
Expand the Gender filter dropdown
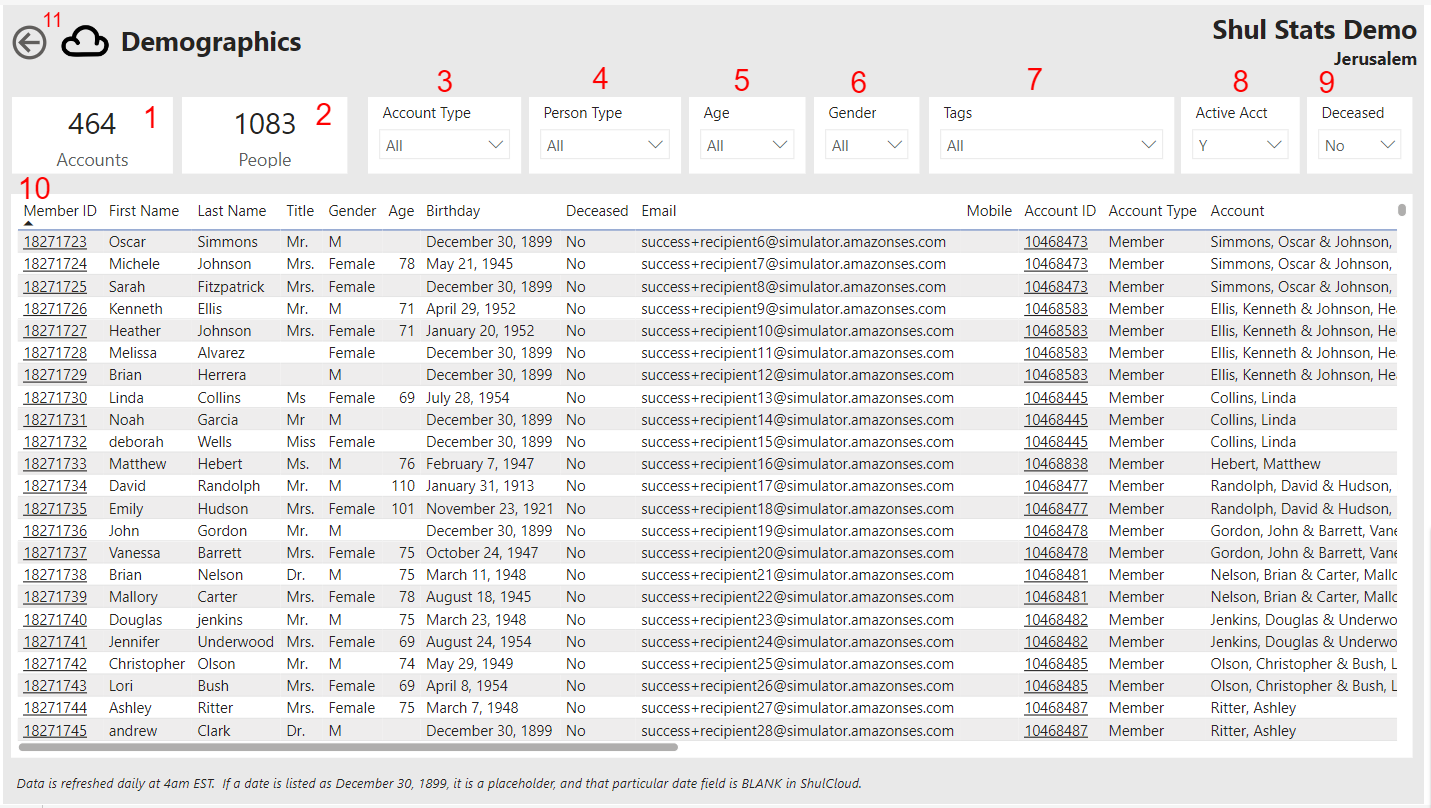(867, 145)
